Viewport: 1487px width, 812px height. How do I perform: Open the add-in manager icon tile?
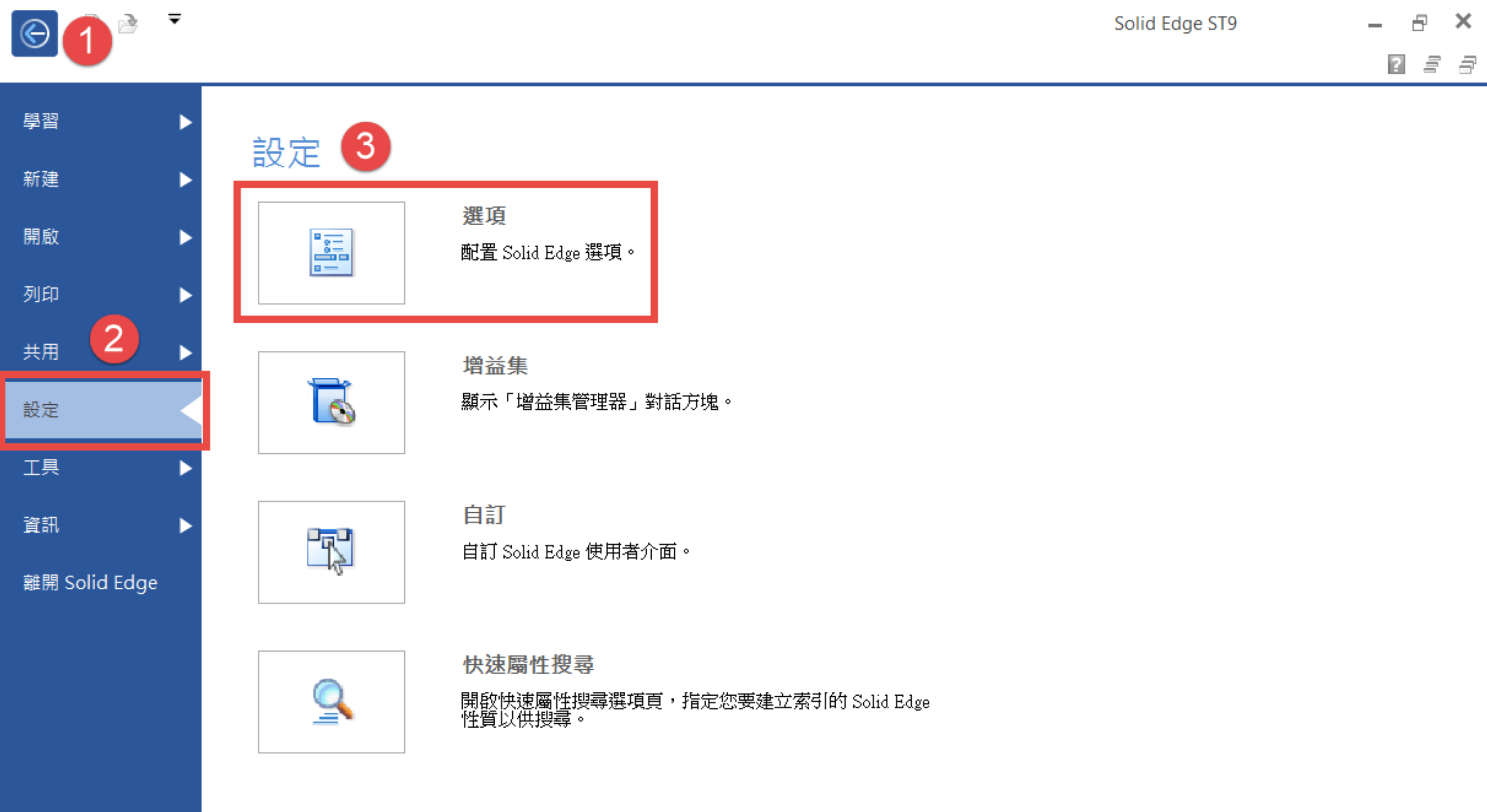coord(331,403)
